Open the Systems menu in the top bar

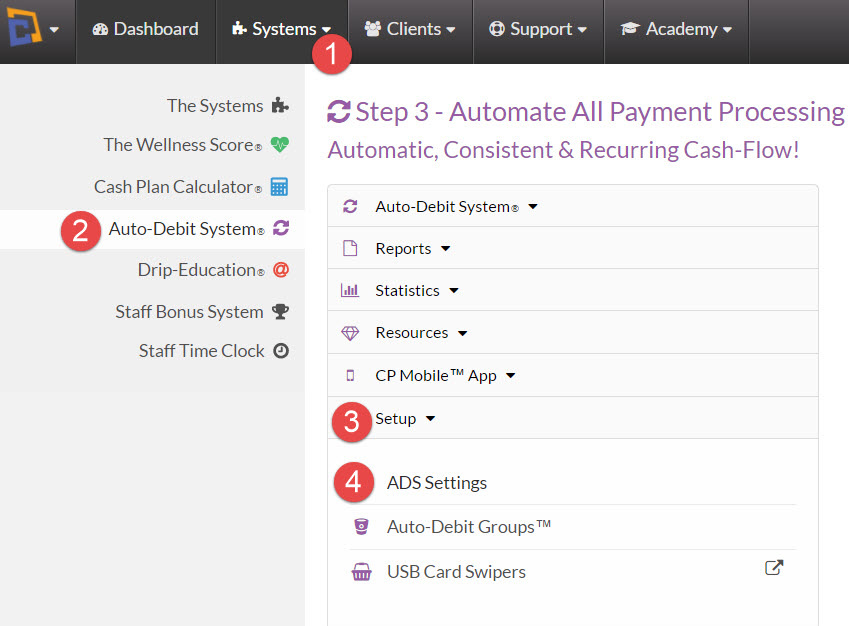pyautogui.click(x=282, y=28)
